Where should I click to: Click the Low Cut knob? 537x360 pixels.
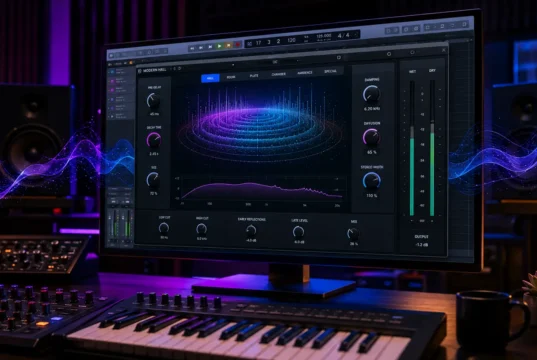click(164, 228)
